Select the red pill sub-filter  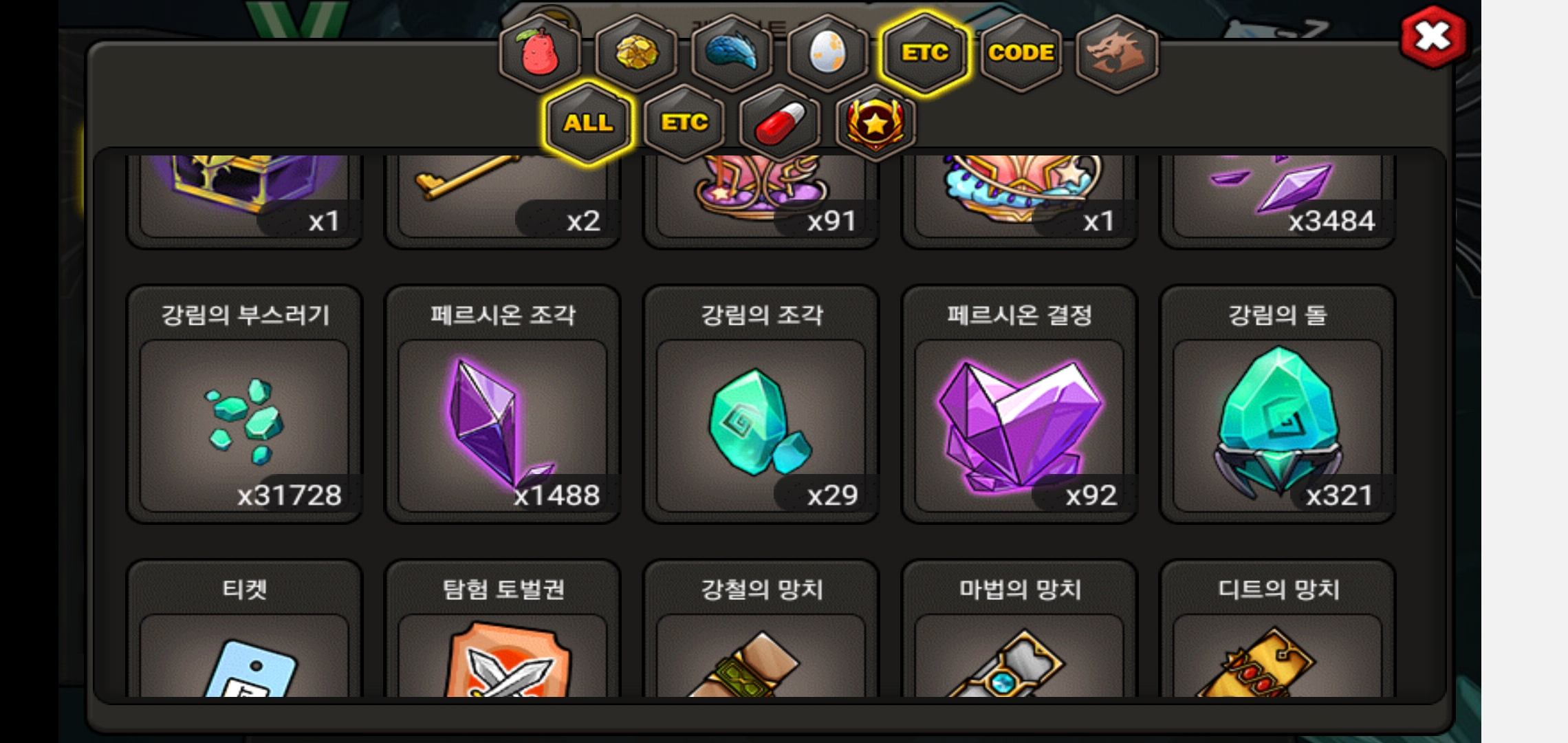[780, 123]
